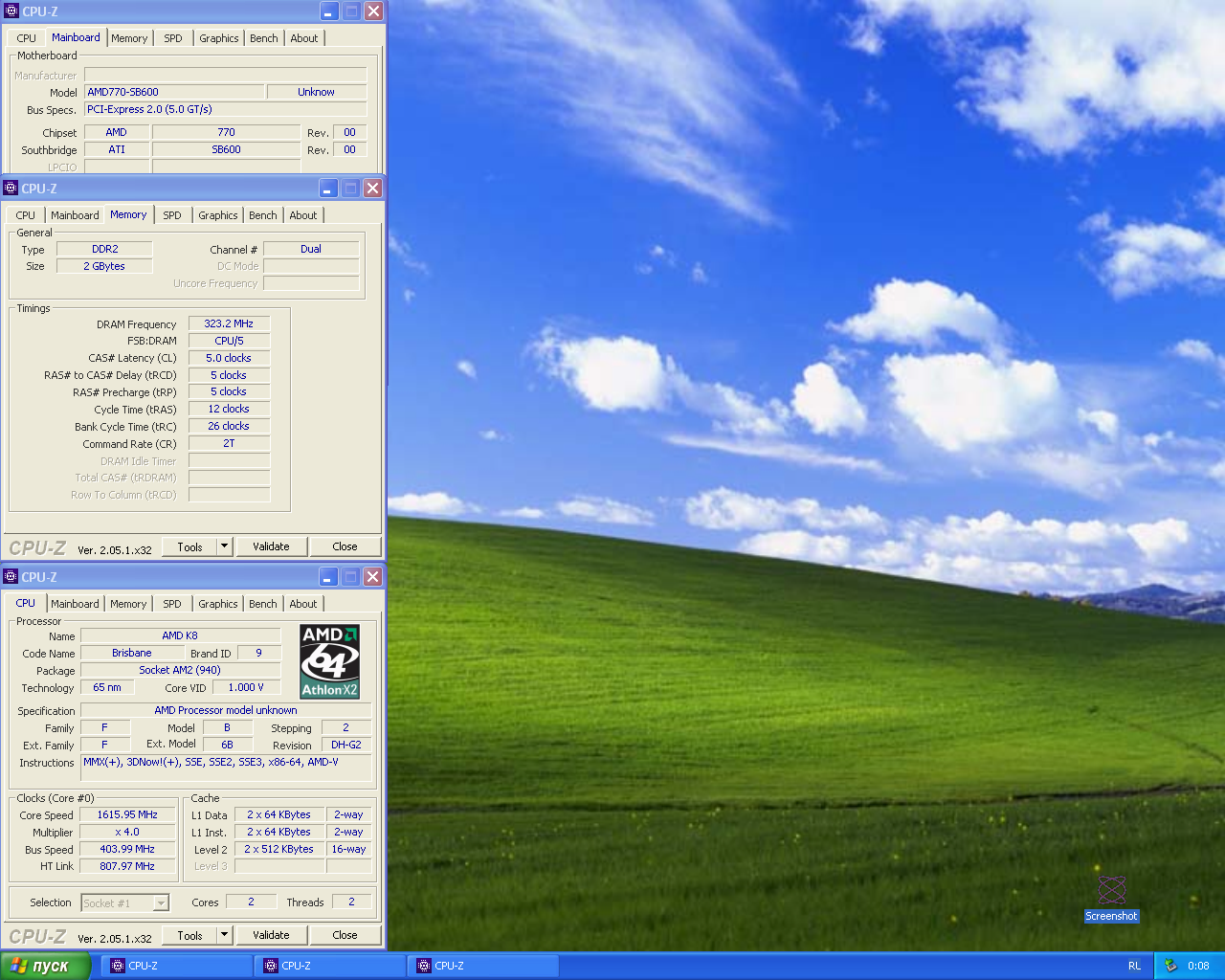Open Graphics tab in Mainboard window

(x=219, y=38)
